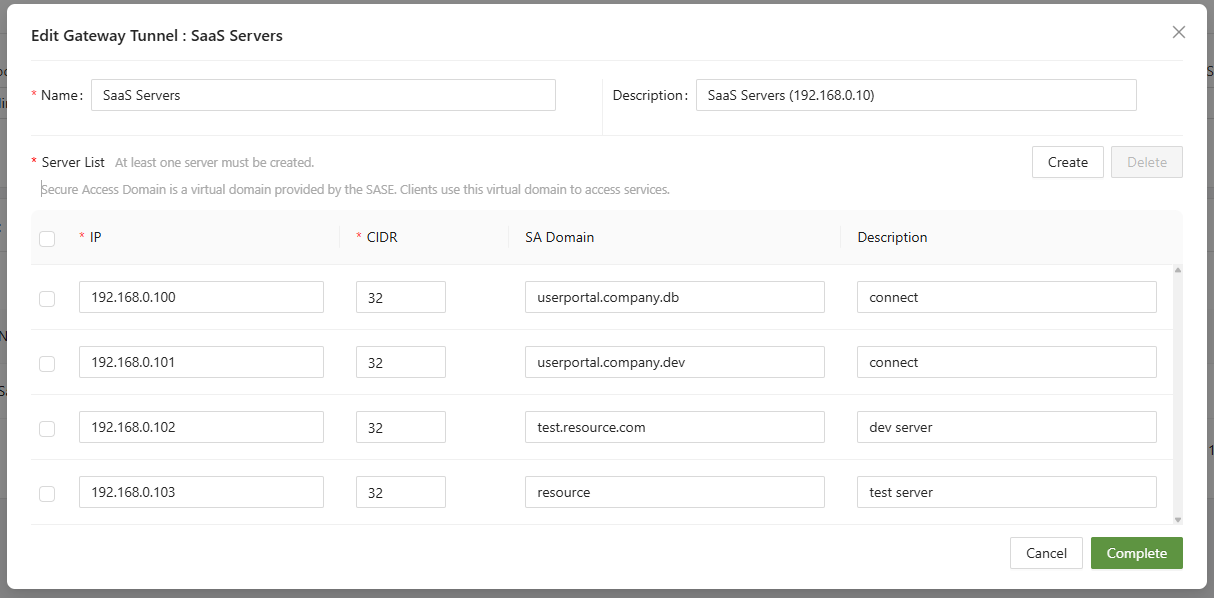This screenshot has width=1214, height=598.
Task: Tick the checkbox for 192.168.0.101 server
Action: [x=47, y=363]
